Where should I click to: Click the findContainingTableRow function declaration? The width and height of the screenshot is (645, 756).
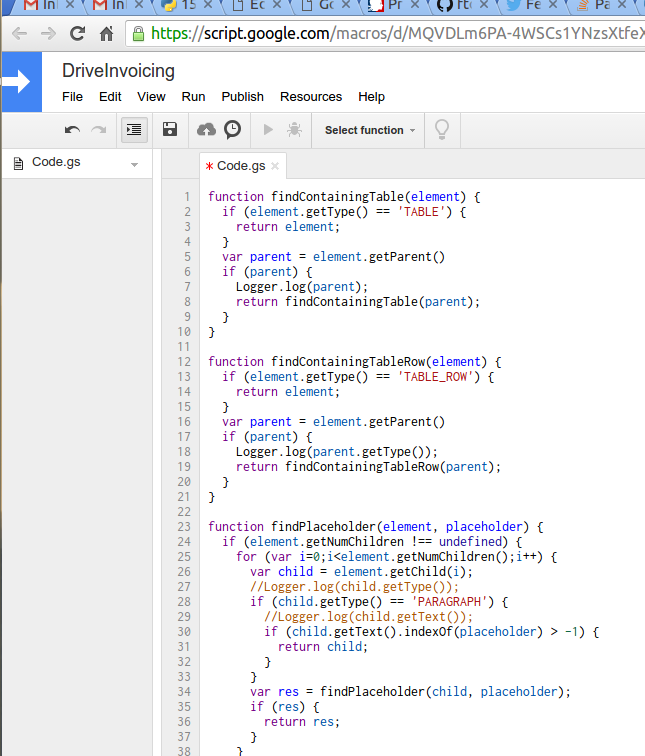[x=355, y=362]
